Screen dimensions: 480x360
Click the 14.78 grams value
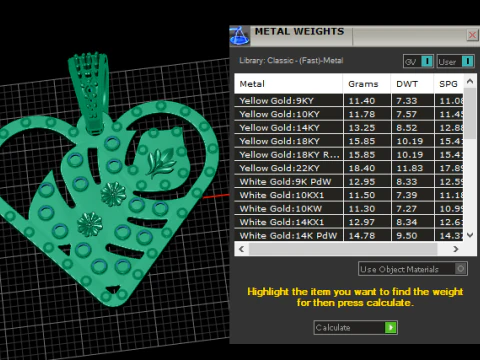[362, 236]
